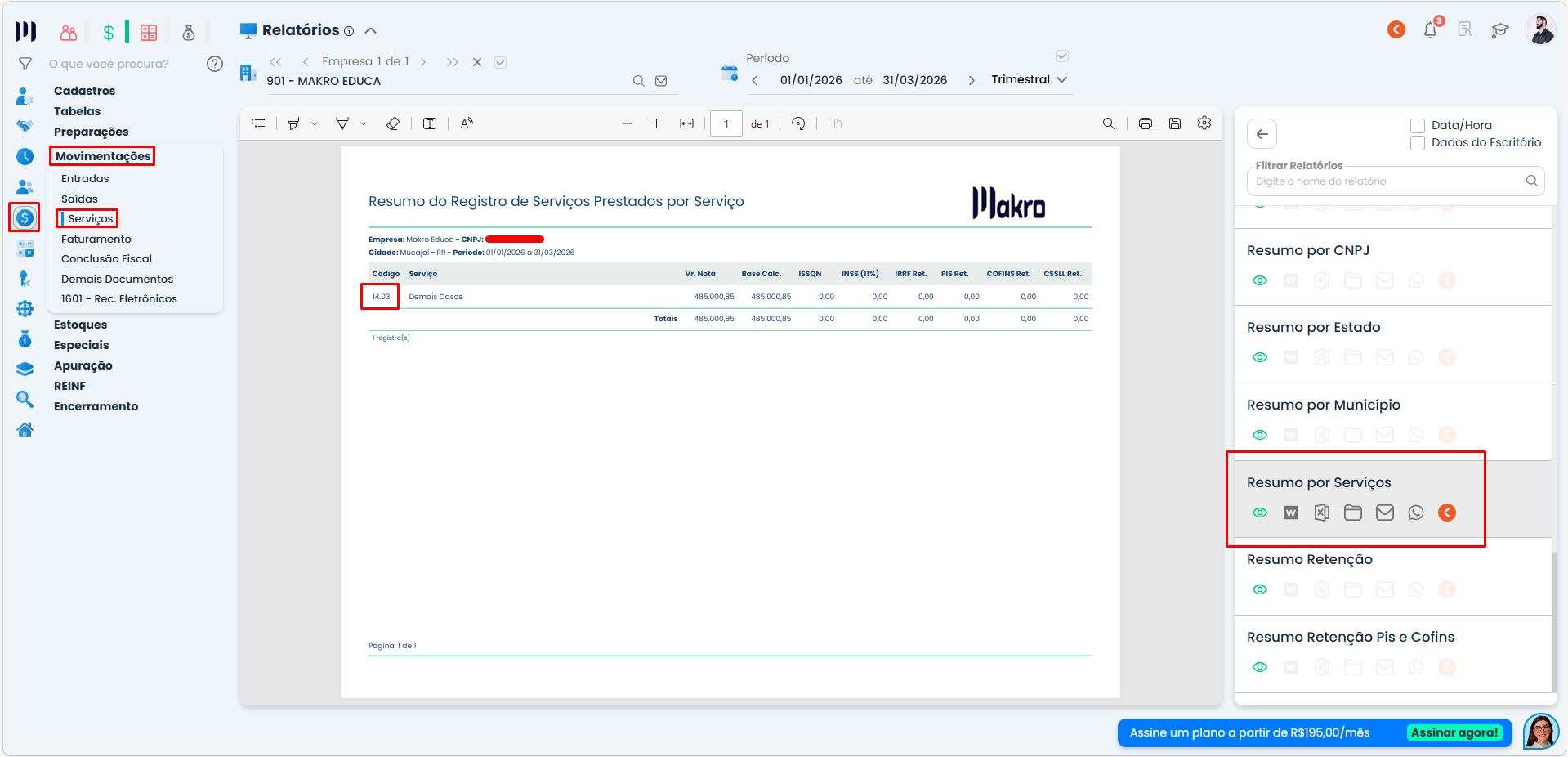The image size is (1568, 757).
Task: Collapse the Relatórios header chevron
Action: click(371, 31)
